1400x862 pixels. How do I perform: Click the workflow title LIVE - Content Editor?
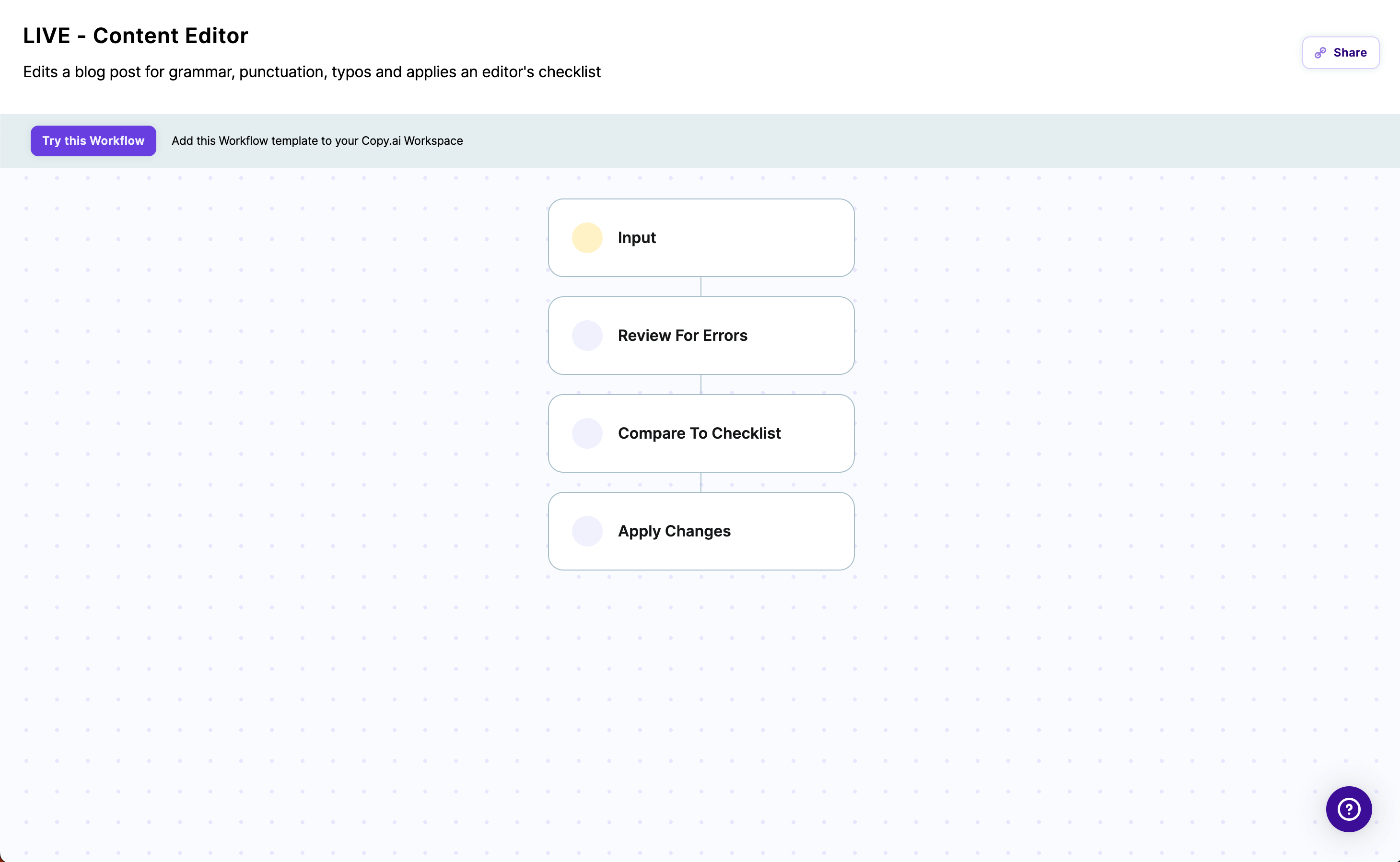click(x=135, y=35)
